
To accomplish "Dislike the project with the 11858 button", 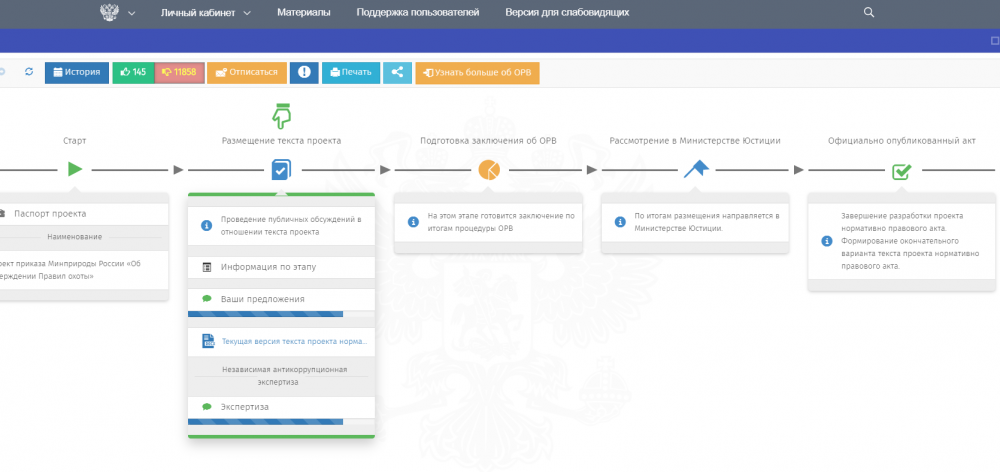I will pos(180,72).
